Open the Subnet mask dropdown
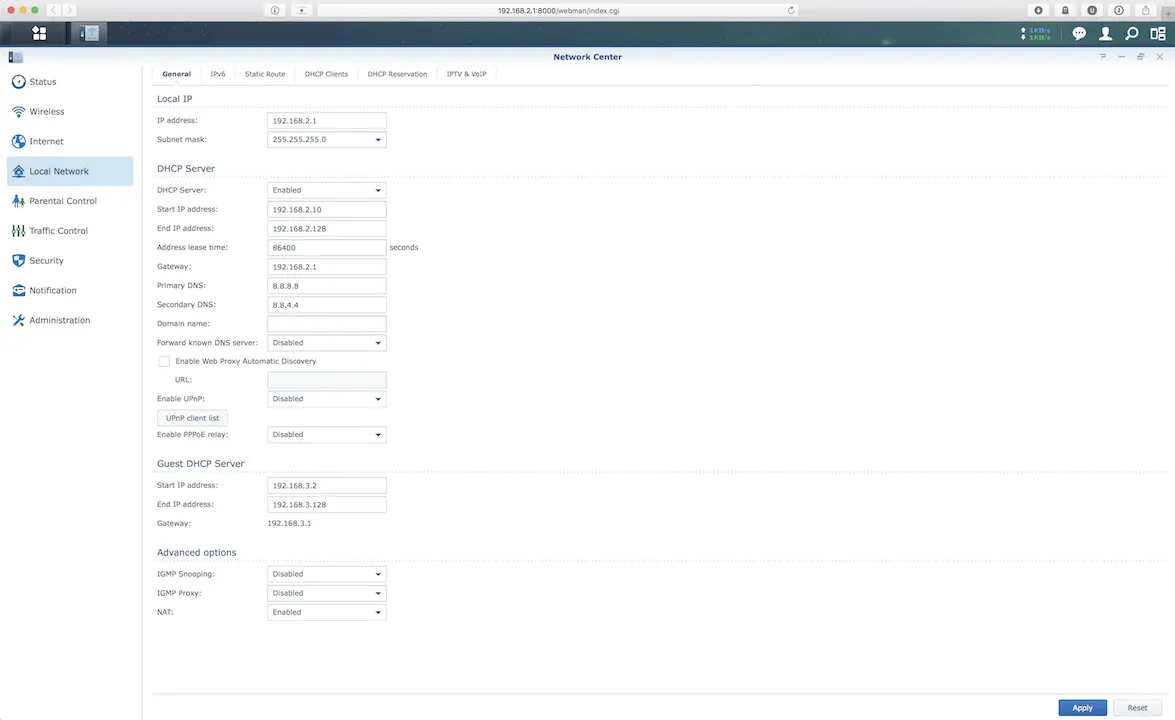Viewport: 1175px width, 720px height. (x=327, y=139)
